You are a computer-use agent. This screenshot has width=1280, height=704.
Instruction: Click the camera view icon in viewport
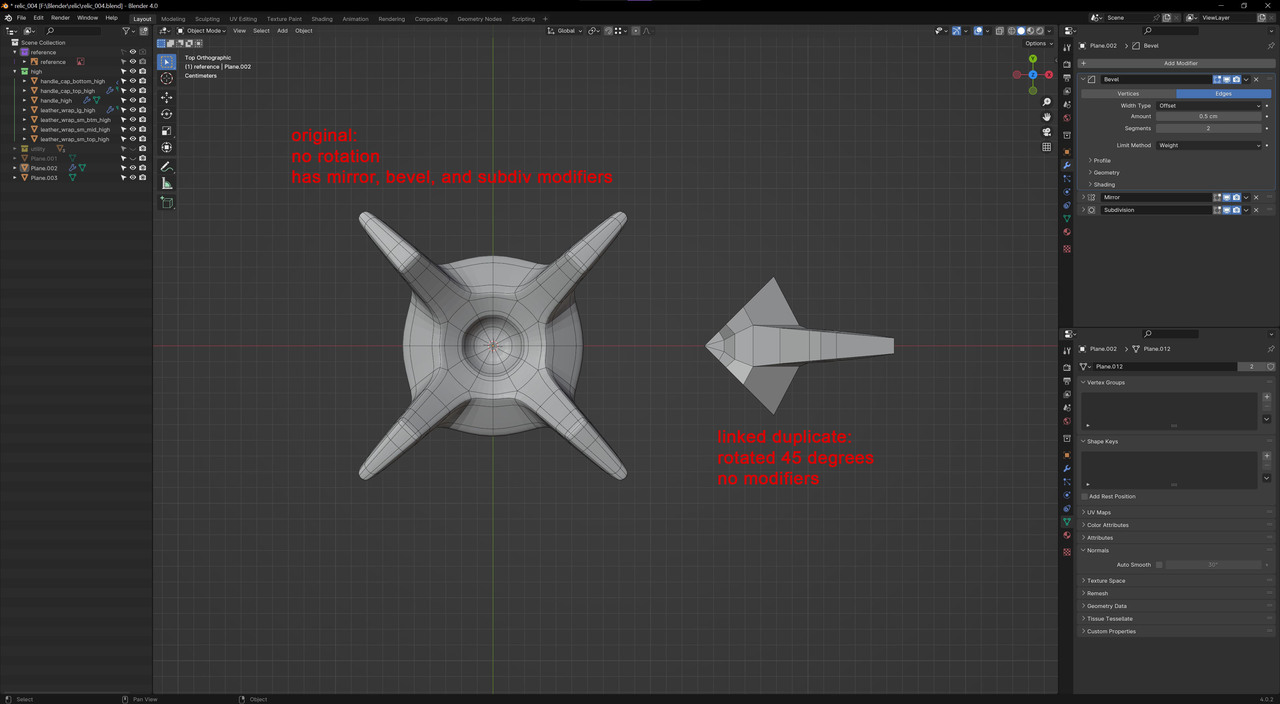coord(1047,132)
